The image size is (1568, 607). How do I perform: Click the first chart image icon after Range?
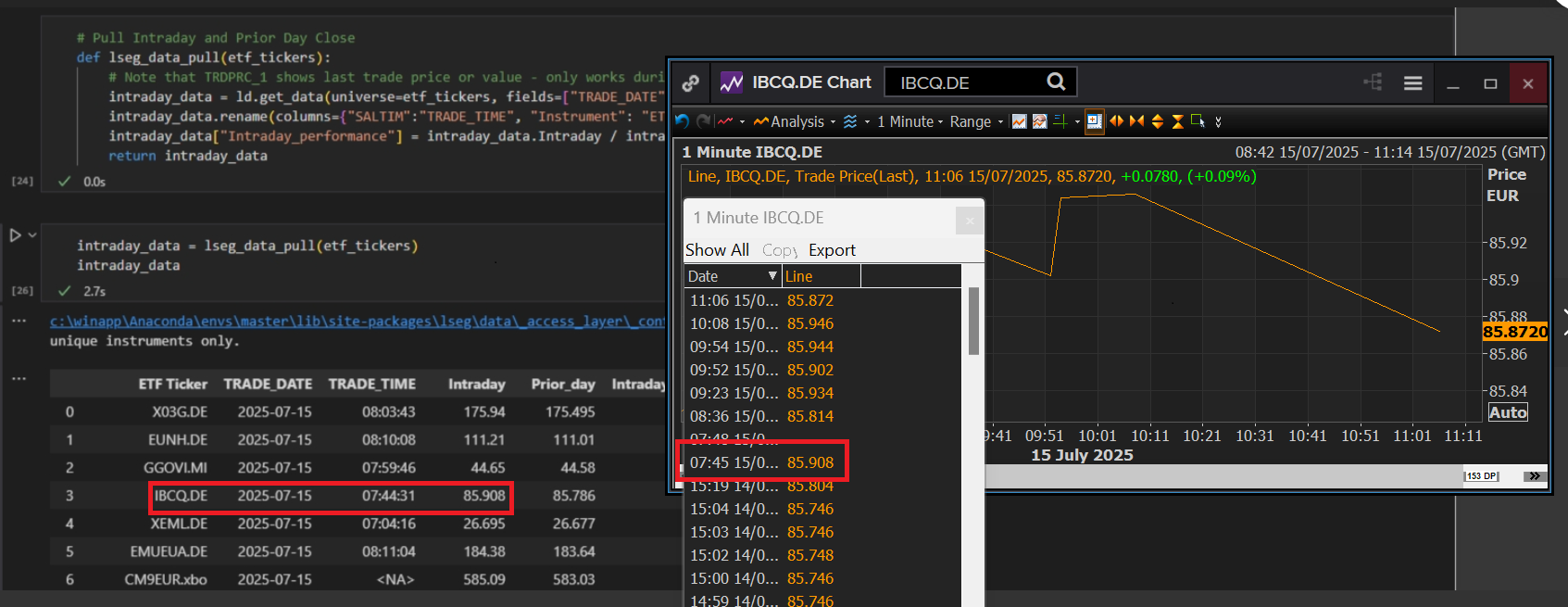click(x=1019, y=121)
